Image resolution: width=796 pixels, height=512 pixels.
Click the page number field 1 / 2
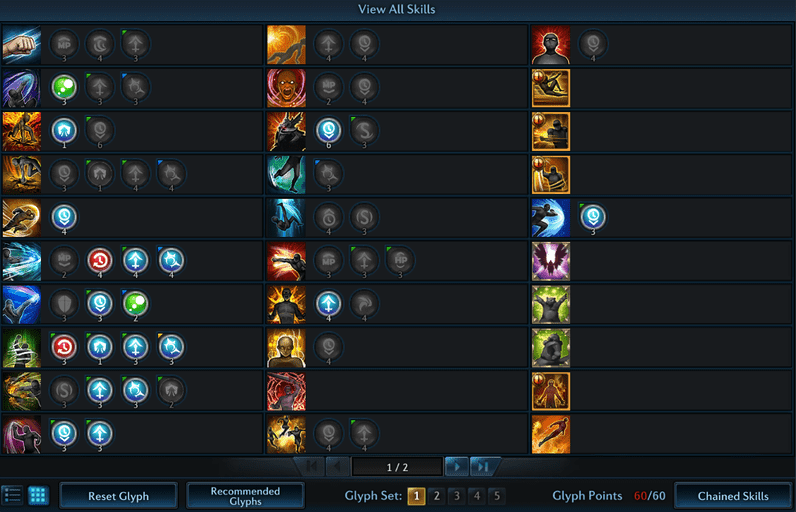(x=397, y=467)
